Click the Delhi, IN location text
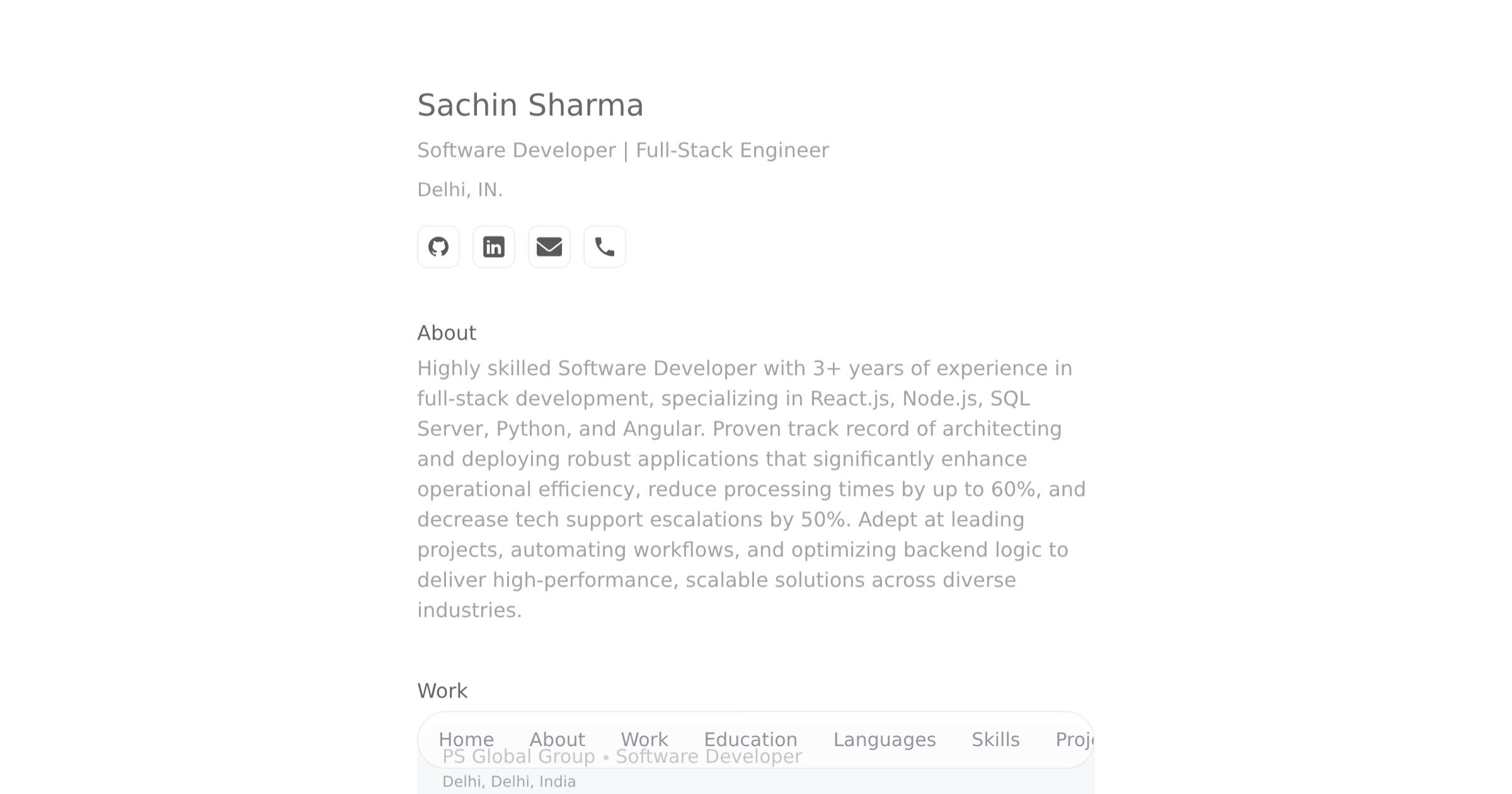Viewport: 1512px width, 794px height. point(460,188)
